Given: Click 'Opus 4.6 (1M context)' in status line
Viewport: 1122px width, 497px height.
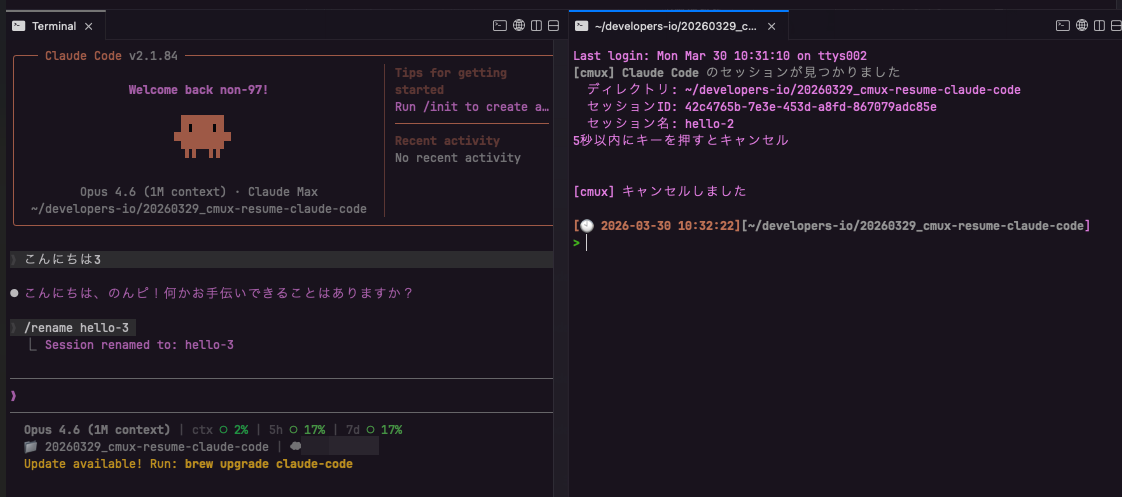Looking at the screenshot, I should [97, 430].
